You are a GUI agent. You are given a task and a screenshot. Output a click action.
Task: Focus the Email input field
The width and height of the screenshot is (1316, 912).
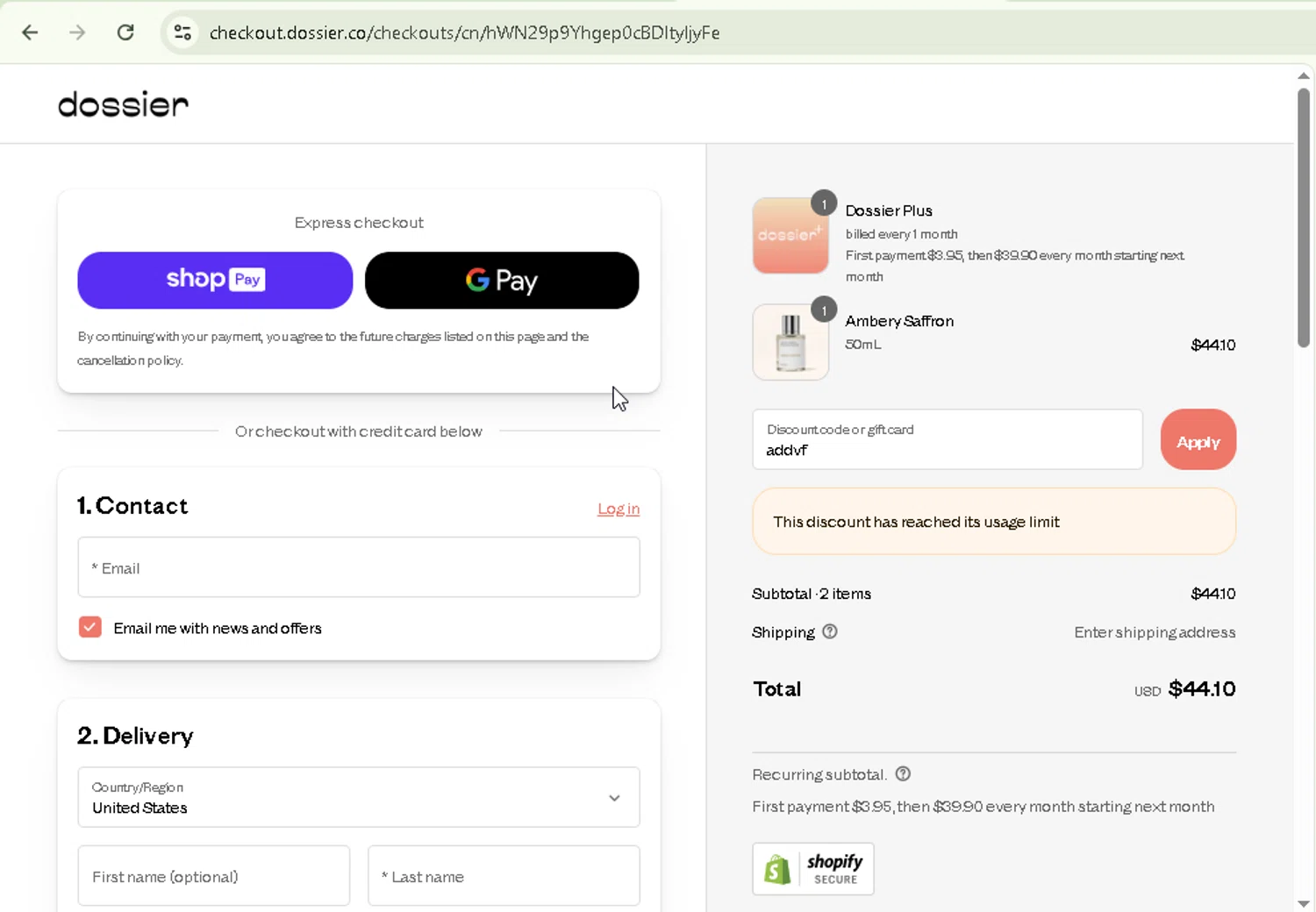click(358, 567)
